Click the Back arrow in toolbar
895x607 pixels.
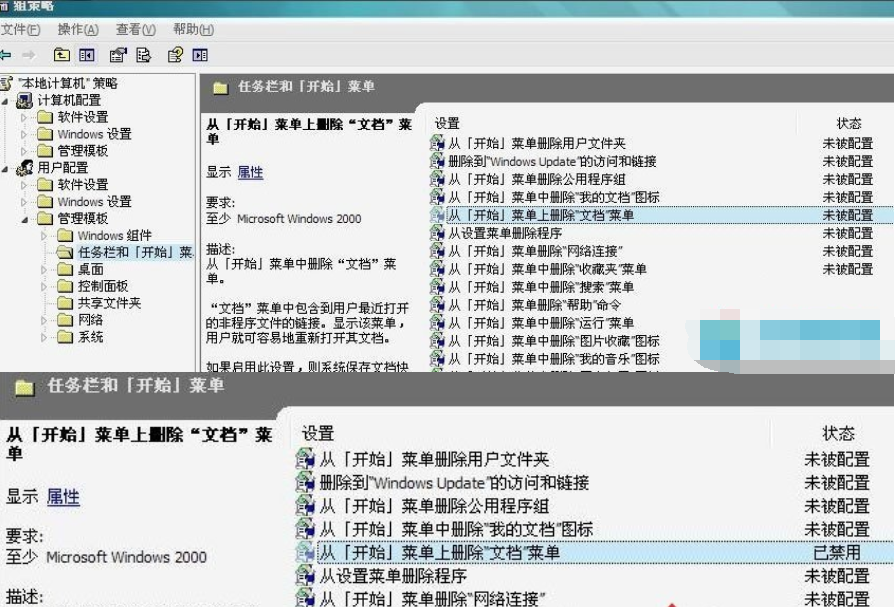[x=7, y=55]
